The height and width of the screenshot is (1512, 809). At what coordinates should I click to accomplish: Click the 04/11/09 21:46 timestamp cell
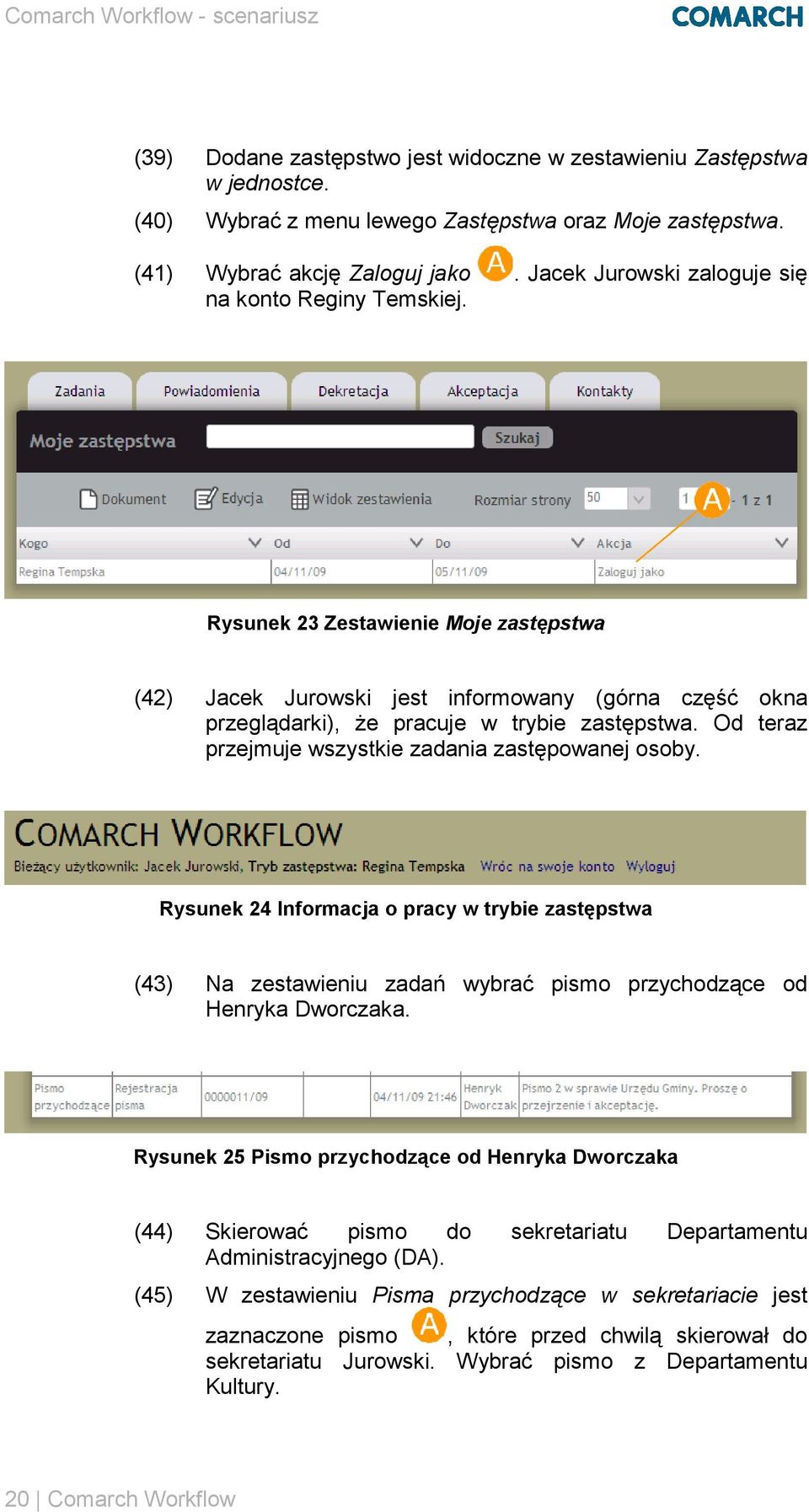[x=415, y=1096]
